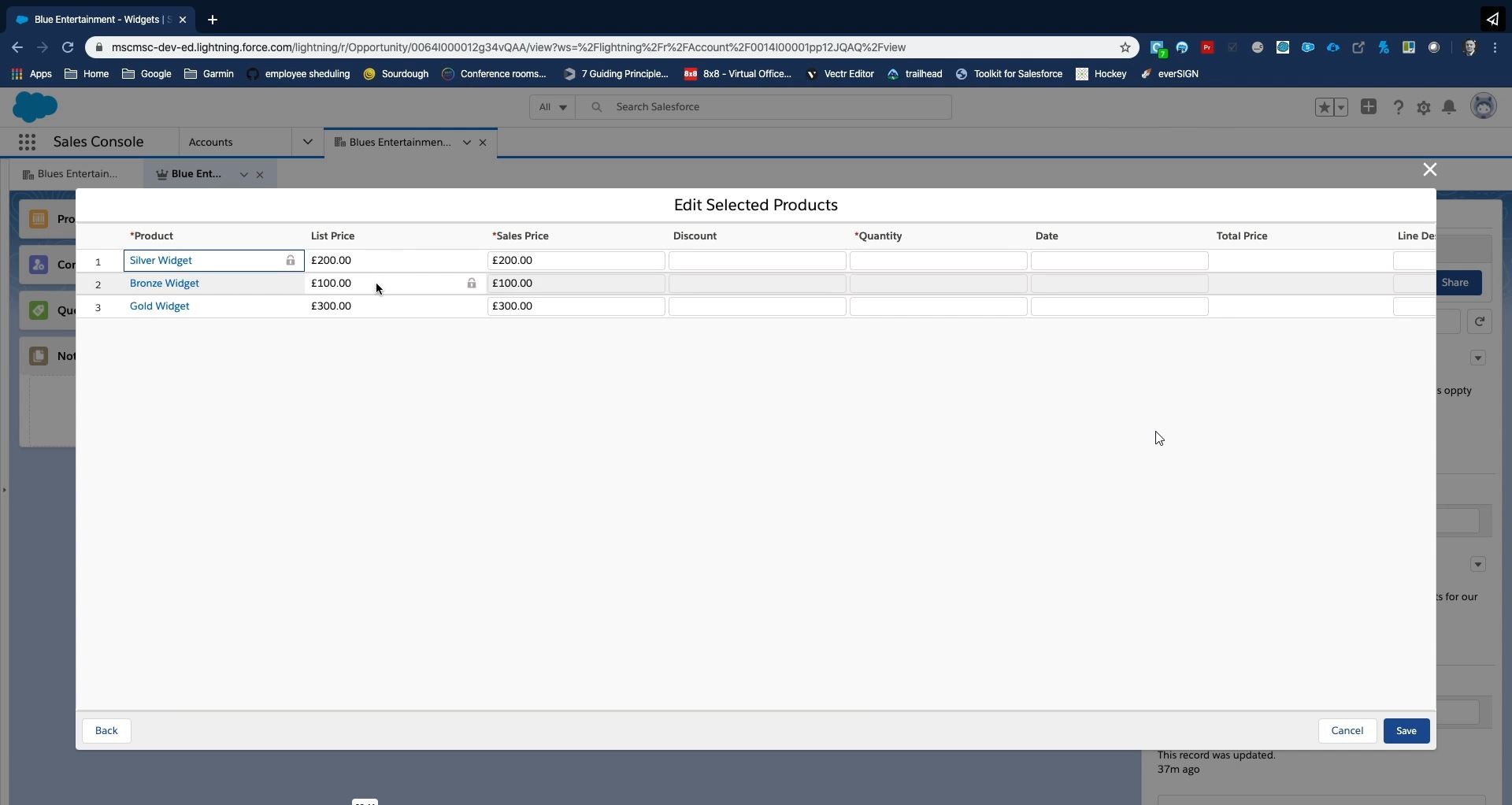Expand the Blues Entertainment tab actions chevron
This screenshot has height=805, width=1512.
pos(466,143)
